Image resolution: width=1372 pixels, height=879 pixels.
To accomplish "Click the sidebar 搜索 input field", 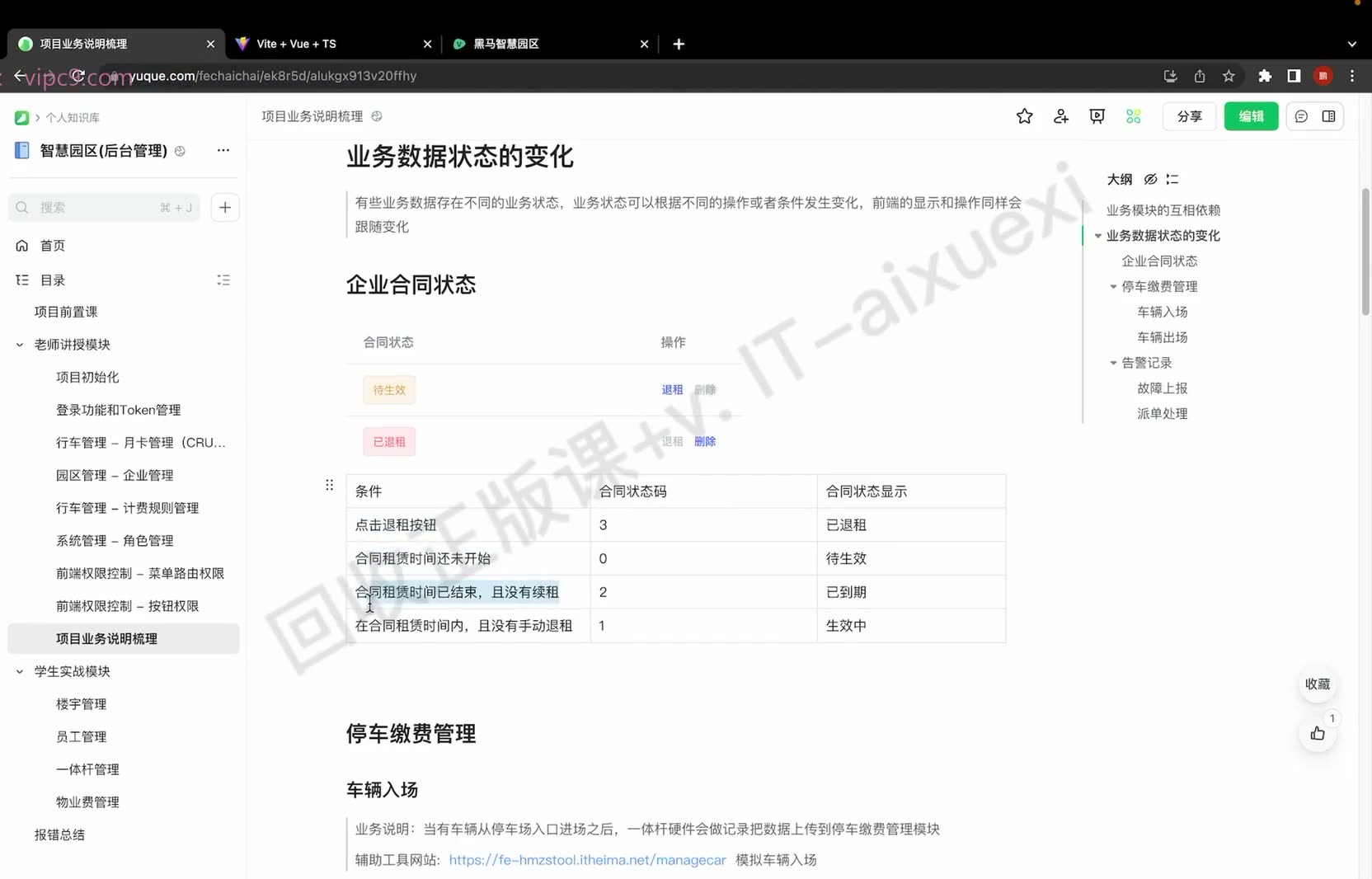I will coord(104,207).
